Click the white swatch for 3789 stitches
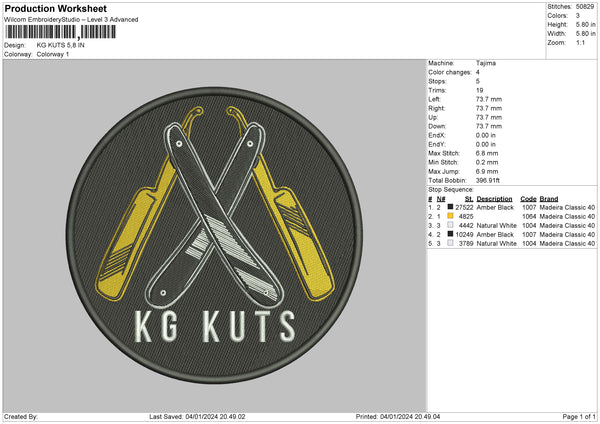The height and width of the screenshot is (424, 600). [x=450, y=243]
